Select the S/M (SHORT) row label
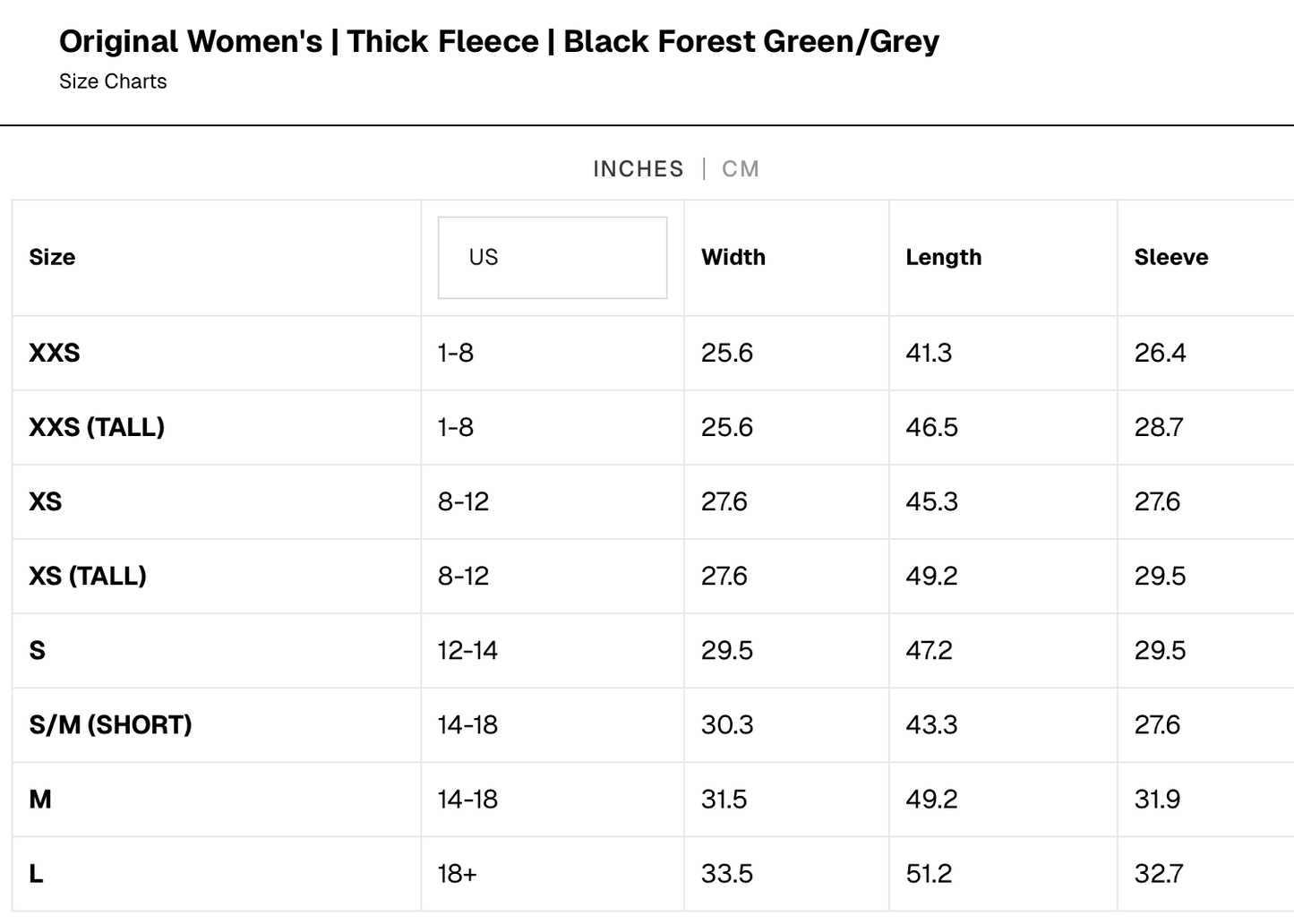Viewport: 1294px width, 924px height. click(110, 724)
